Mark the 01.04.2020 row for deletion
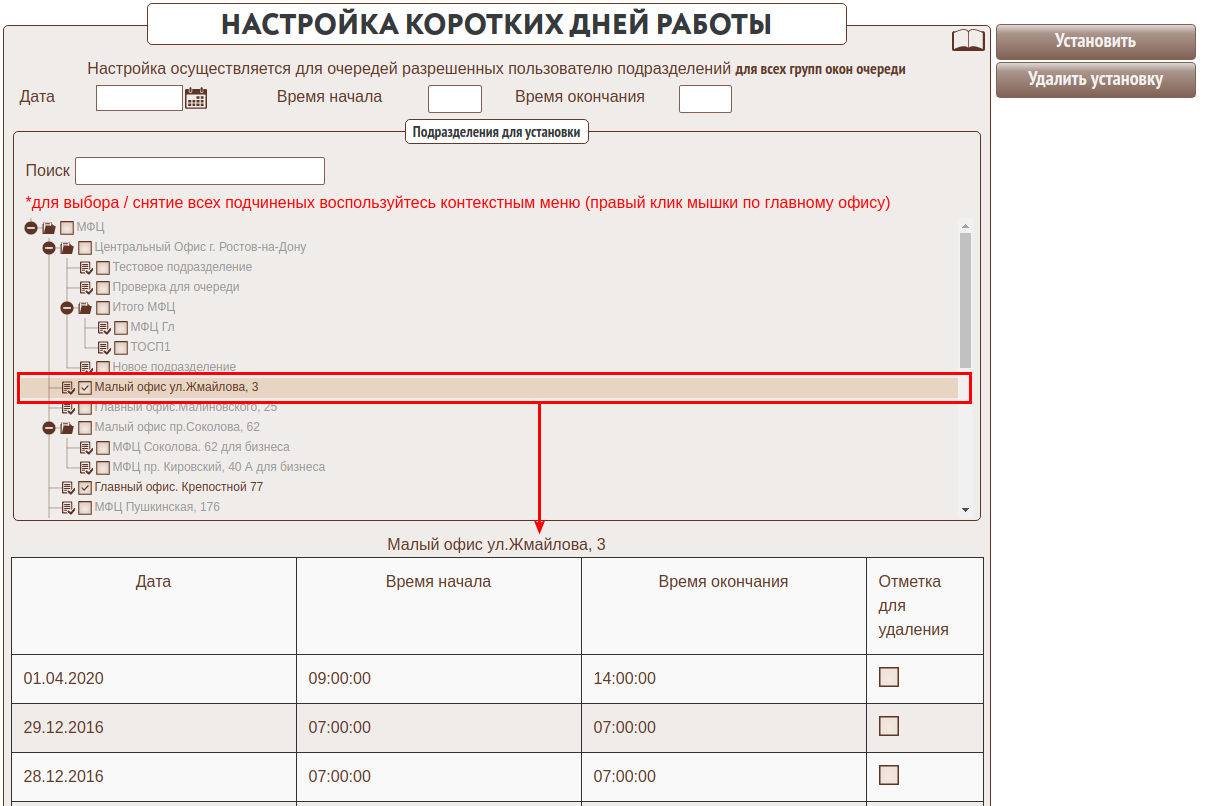 tap(888, 678)
